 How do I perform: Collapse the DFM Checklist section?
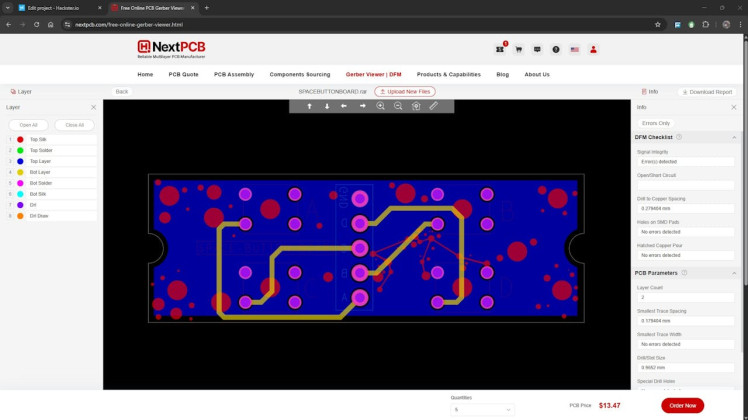pos(734,137)
